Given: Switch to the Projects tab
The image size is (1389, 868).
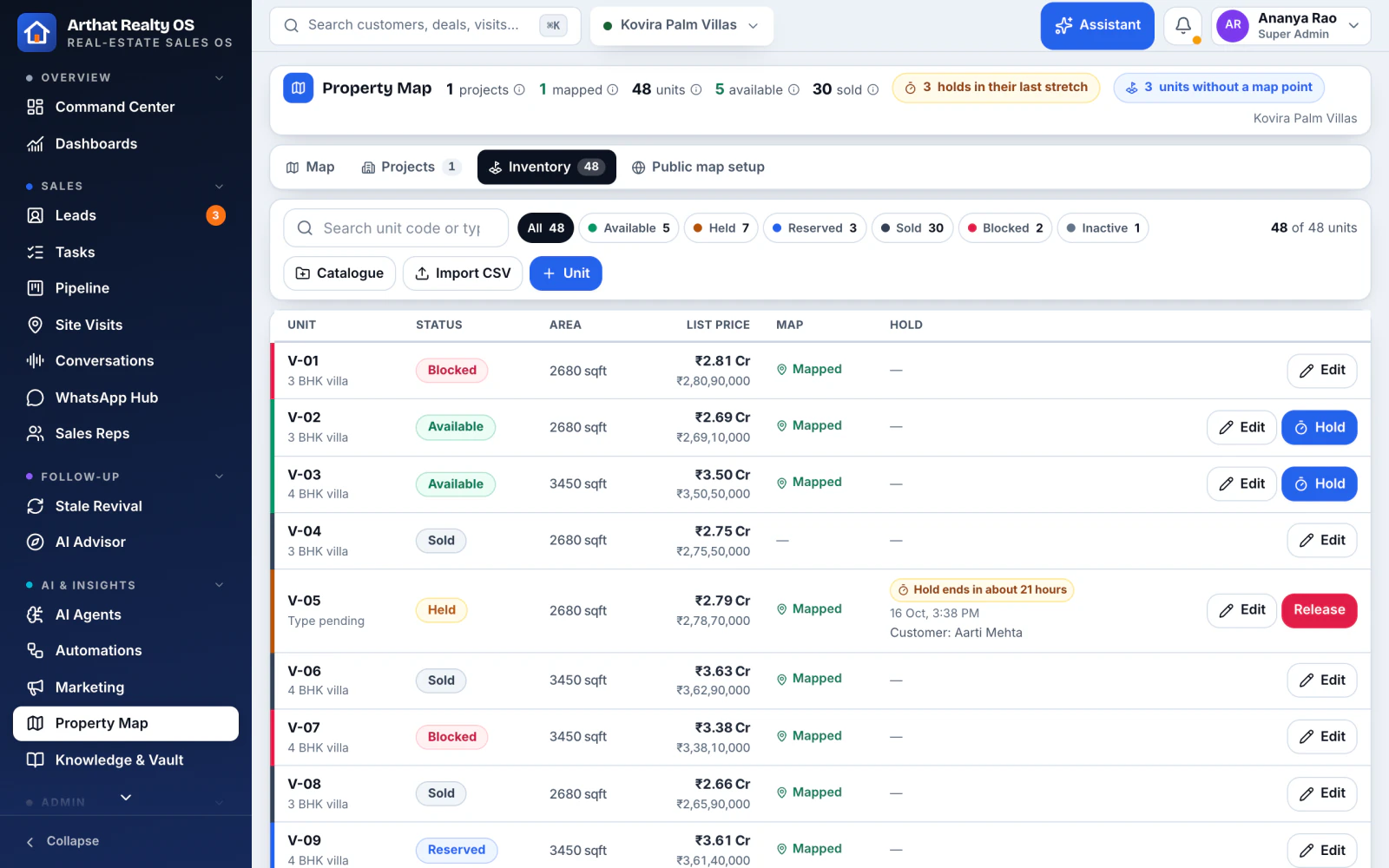Looking at the screenshot, I should (411, 167).
